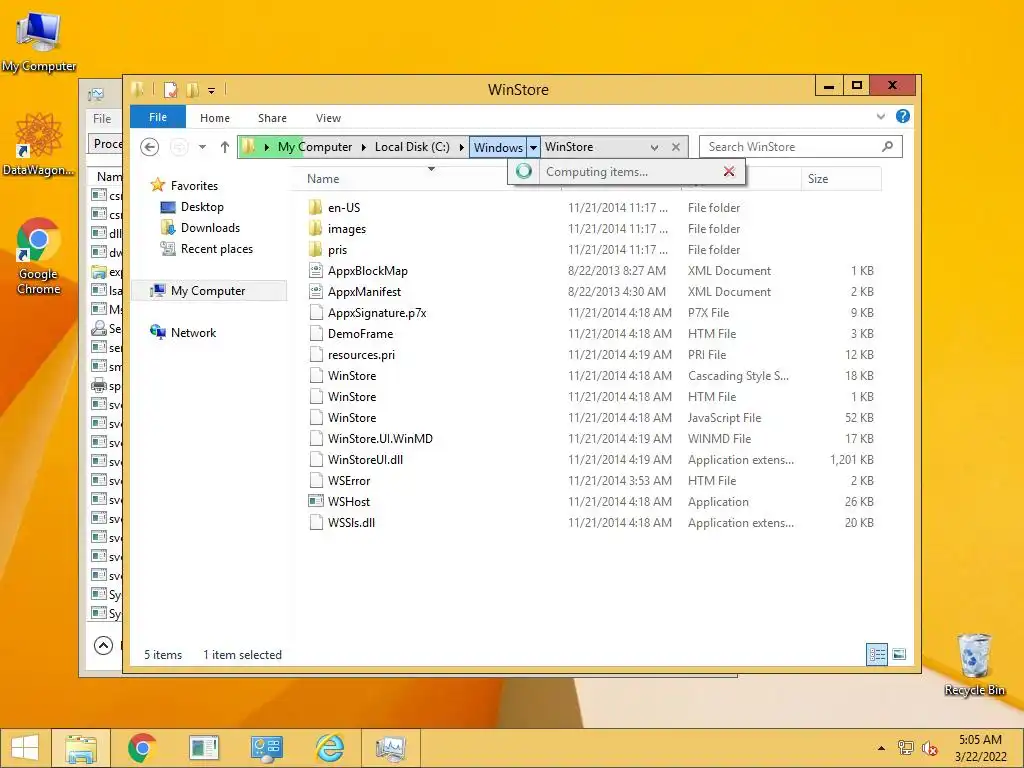Stop loading with the address bar X
The width and height of the screenshot is (1024, 768).
tap(676, 147)
